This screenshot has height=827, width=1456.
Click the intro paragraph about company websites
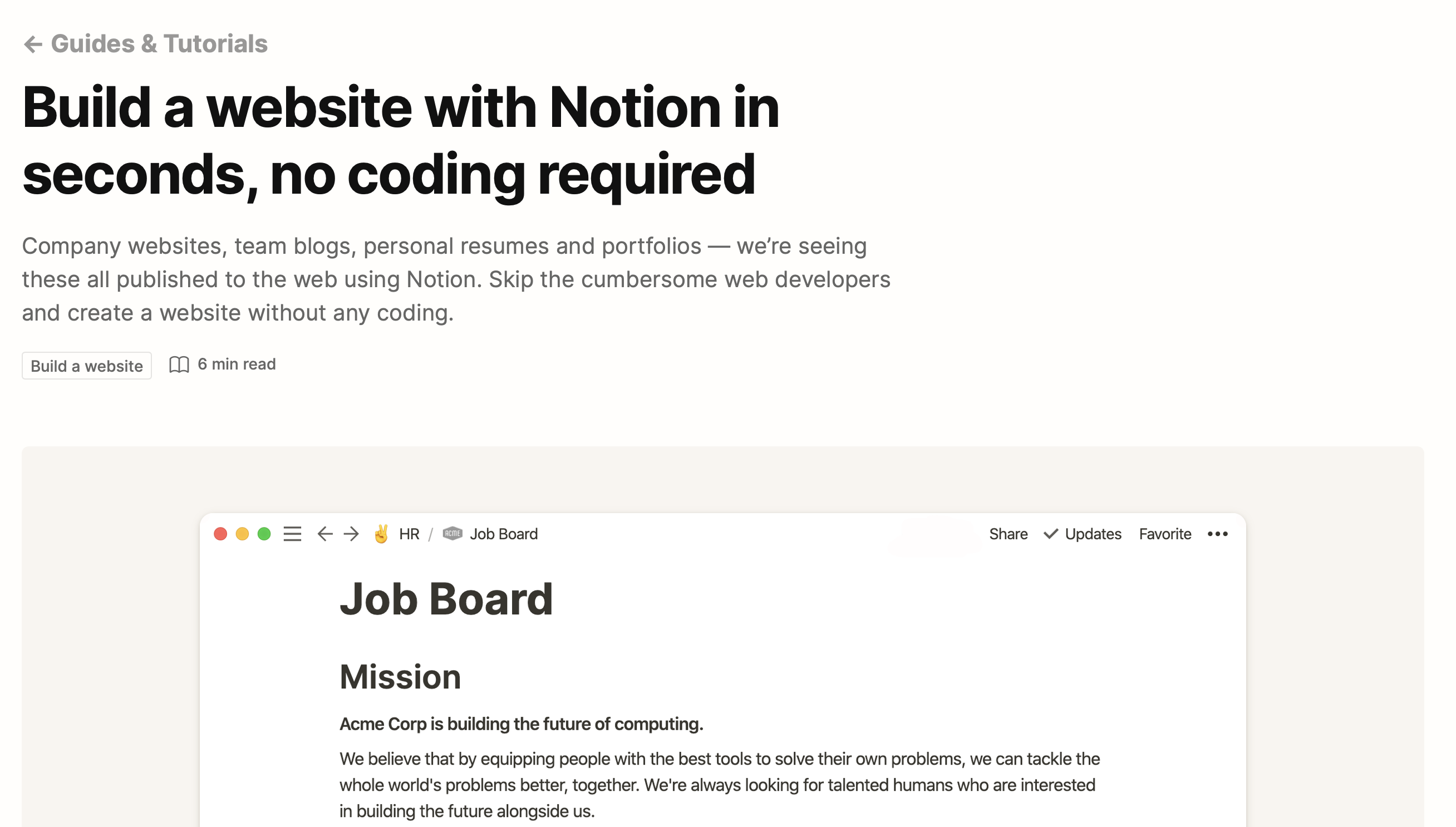[x=456, y=279]
